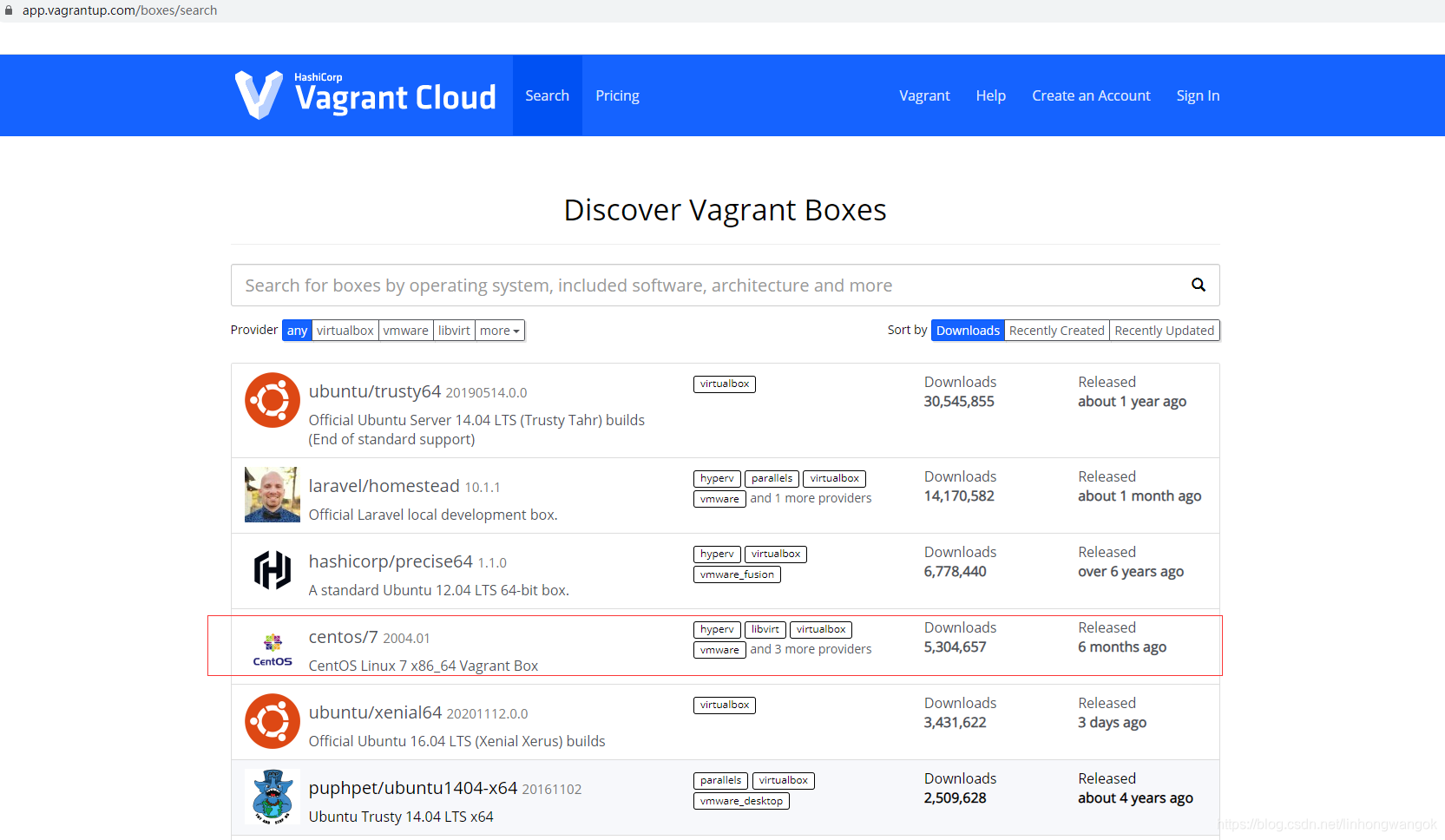Open the Pricing page
Viewport: 1445px width, 840px height.
[x=618, y=95]
